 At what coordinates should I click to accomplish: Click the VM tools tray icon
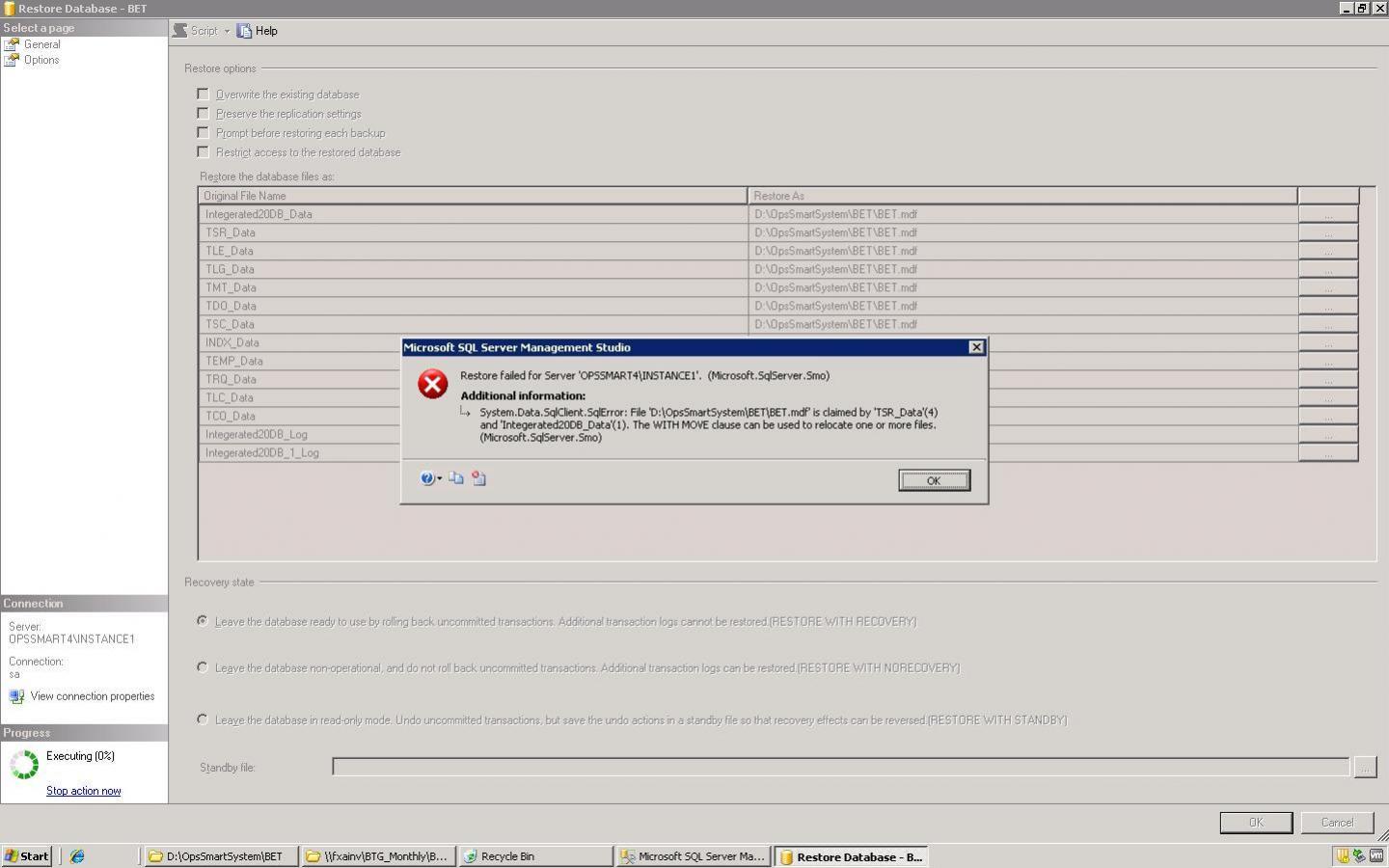(x=1376, y=855)
